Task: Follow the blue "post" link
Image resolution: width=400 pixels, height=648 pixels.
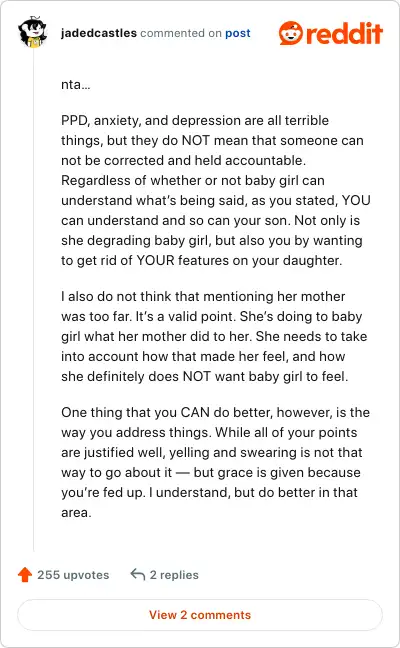Action: pos(238,33)
